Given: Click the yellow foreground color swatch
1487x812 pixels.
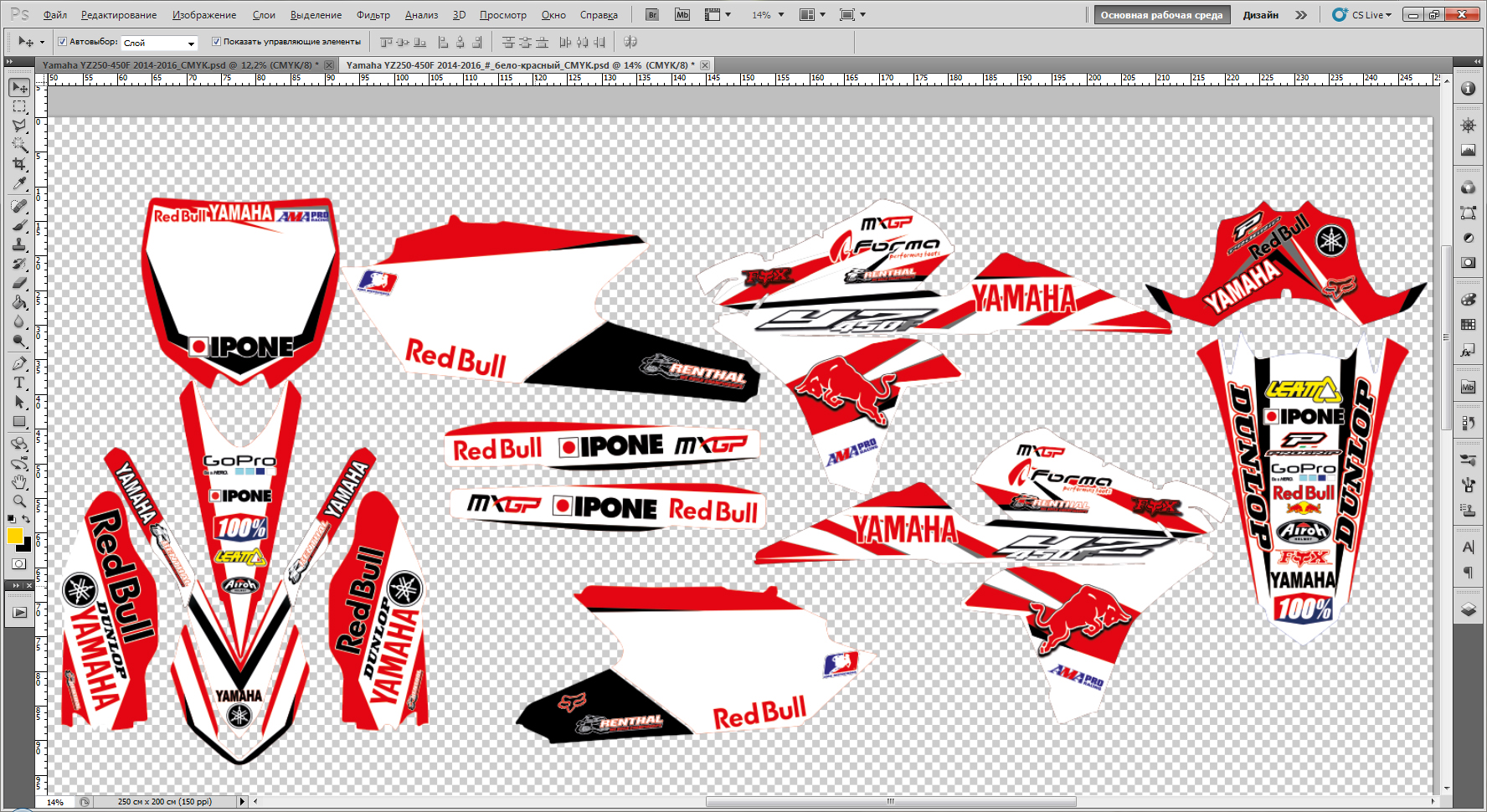Looking at the screenshot, I should click(14, 537).
